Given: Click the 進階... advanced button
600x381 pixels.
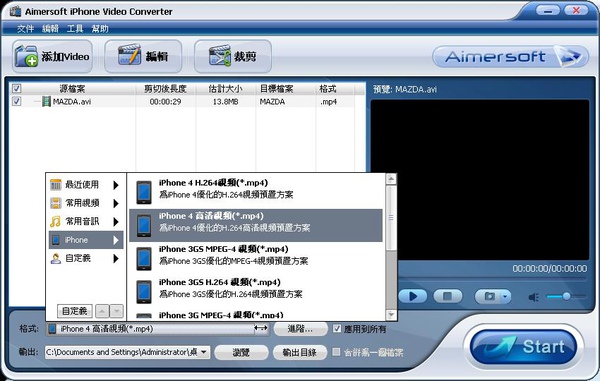Looking at the screenshot, I should (x=300, y=329).
